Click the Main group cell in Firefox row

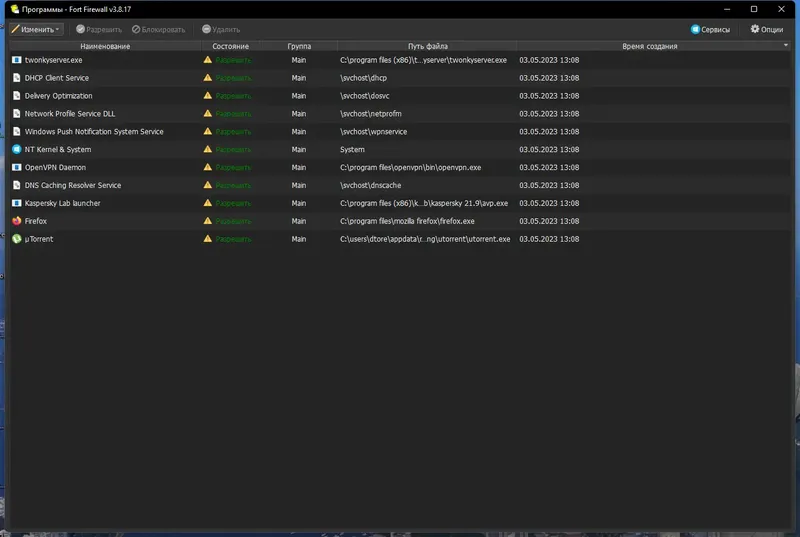pos(299,221)
